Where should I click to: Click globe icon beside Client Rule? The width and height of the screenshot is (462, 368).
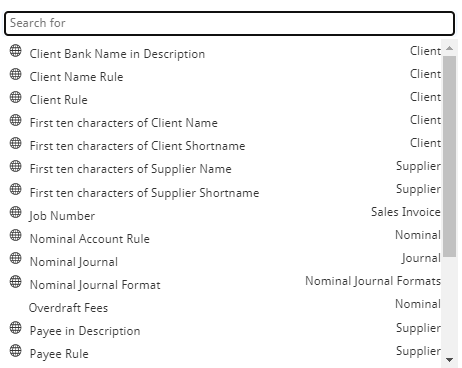click(15, 97)
